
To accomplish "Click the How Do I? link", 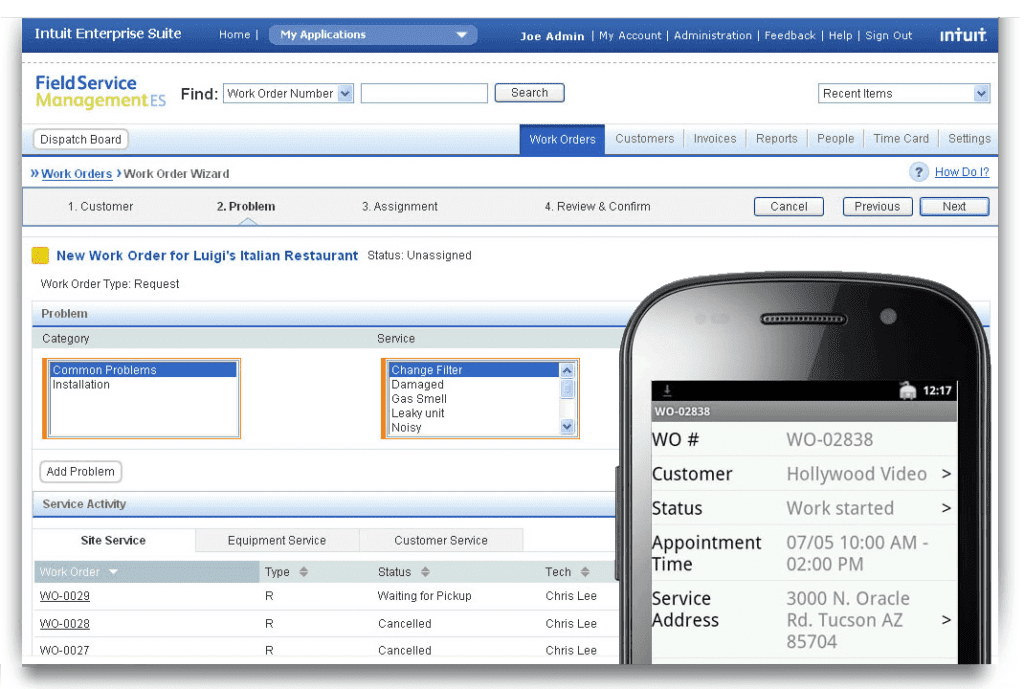I will [962, 172].
